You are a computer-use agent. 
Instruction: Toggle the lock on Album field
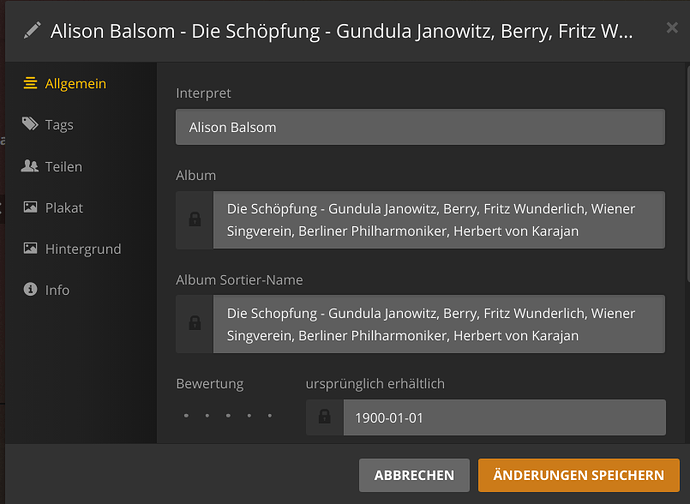click(x=194, y=220)
